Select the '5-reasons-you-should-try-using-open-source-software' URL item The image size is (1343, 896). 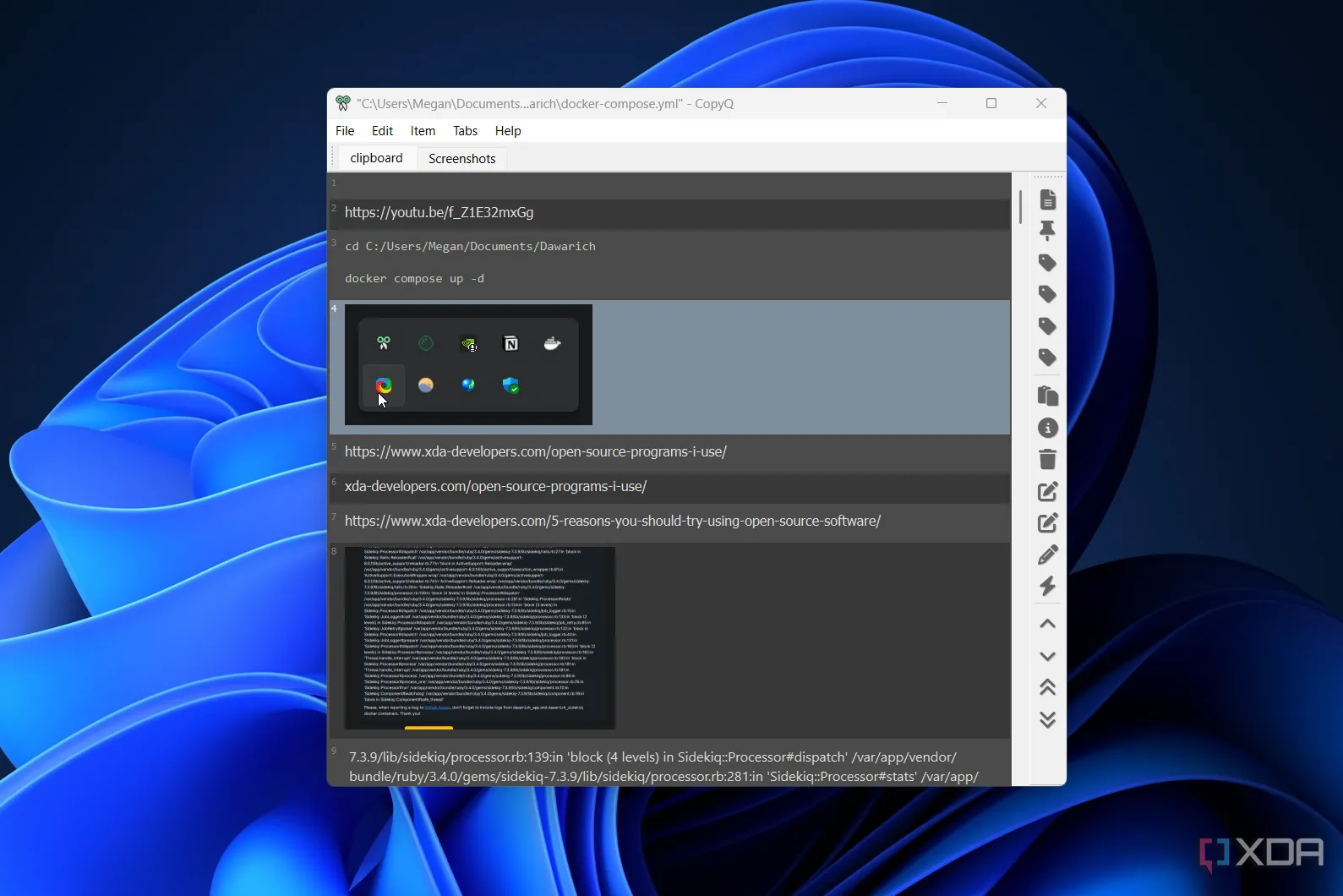(669, 522)
